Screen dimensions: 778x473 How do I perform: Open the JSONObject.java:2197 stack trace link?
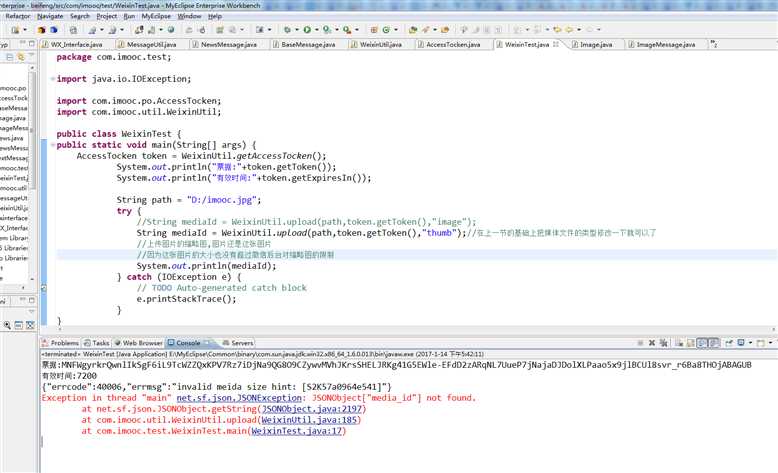pos(312,409)
